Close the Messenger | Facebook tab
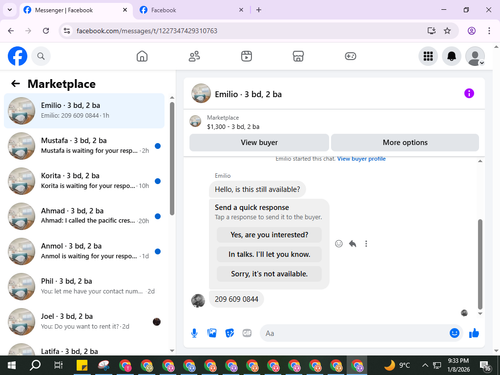The width and height of the screenshot is (500, 375). [125, 10]
